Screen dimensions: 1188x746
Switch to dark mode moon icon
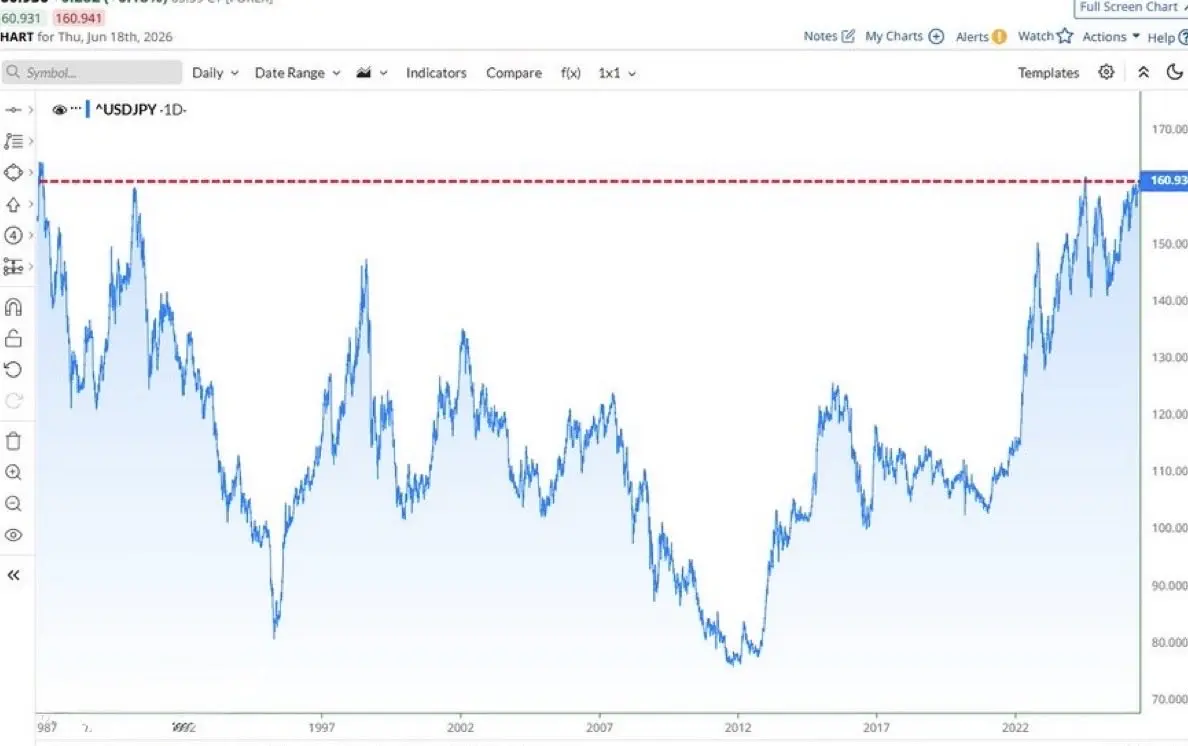point(1174,72)
